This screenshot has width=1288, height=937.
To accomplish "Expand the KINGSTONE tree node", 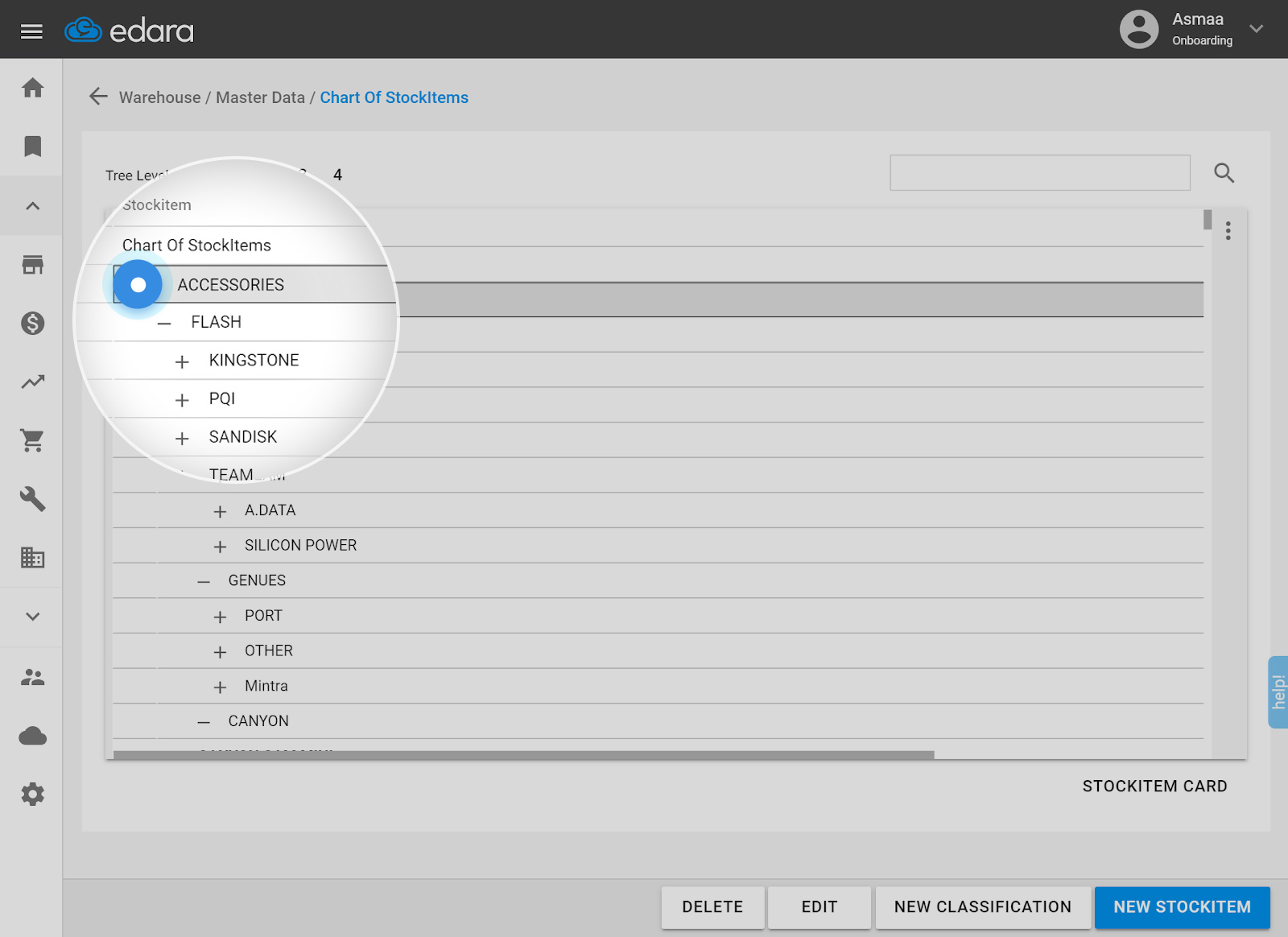I will click(x=182, y=361).
